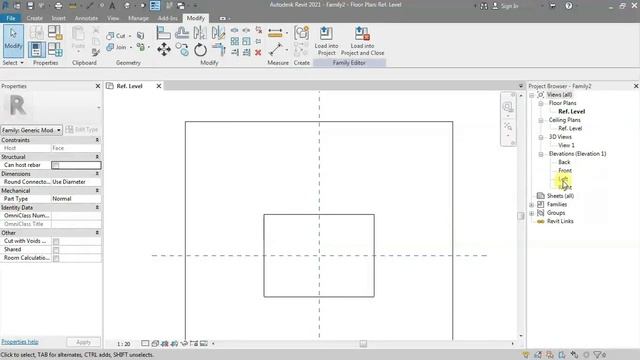Switch to the Annotate ribbon tab
This screenshot has height=360, width=640.
click(x=86, y=18)
